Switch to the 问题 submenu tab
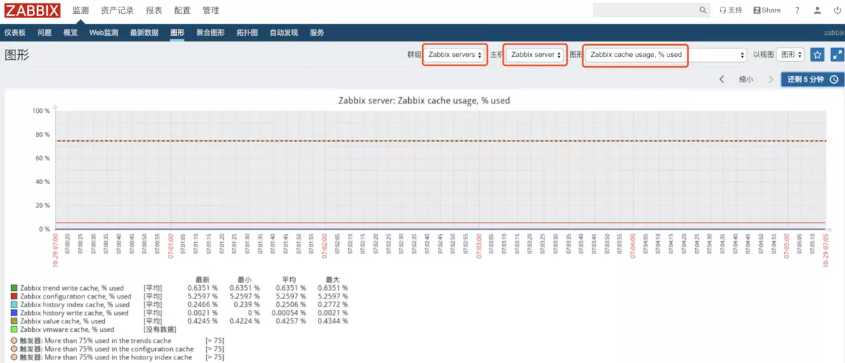The height and width of the screenshot is (363, 845). [45, 32]
